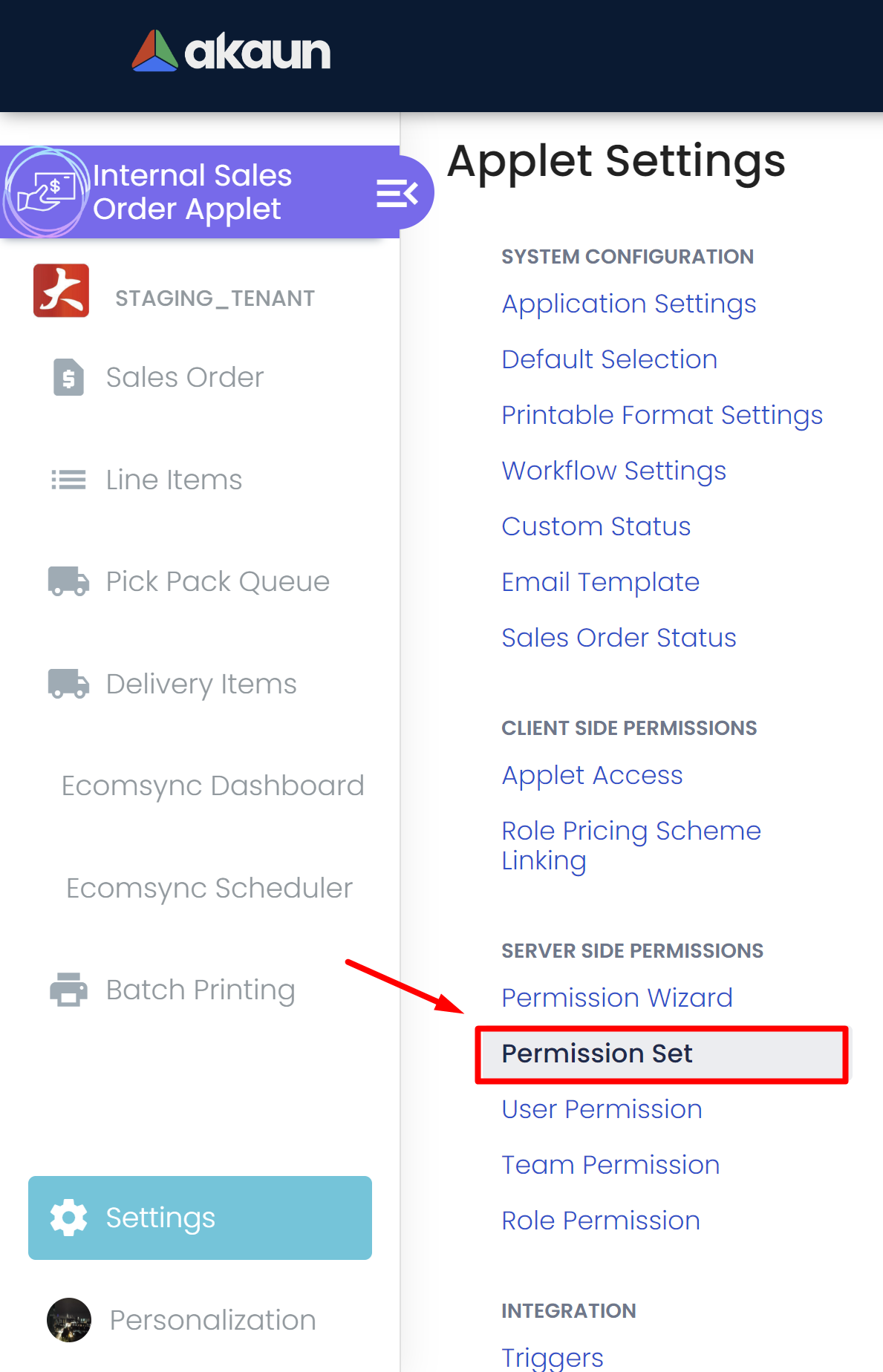This screenshot has width=883, height=1372.
Task: Click the Line Items list icon
Action: click(x=68, y=480)
